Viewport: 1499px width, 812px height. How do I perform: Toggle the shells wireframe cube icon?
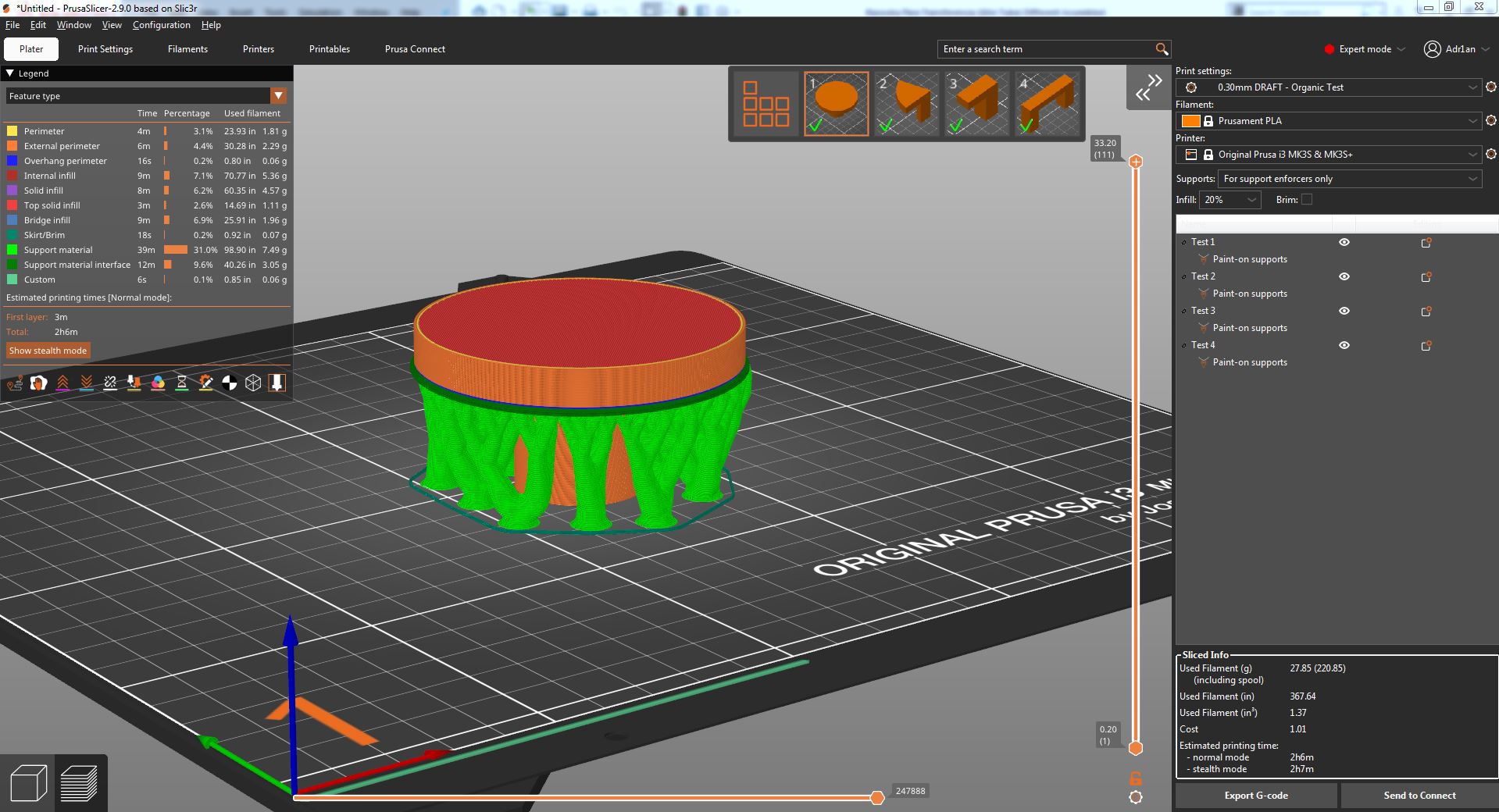pyautogui.click(x=253, y=383)
